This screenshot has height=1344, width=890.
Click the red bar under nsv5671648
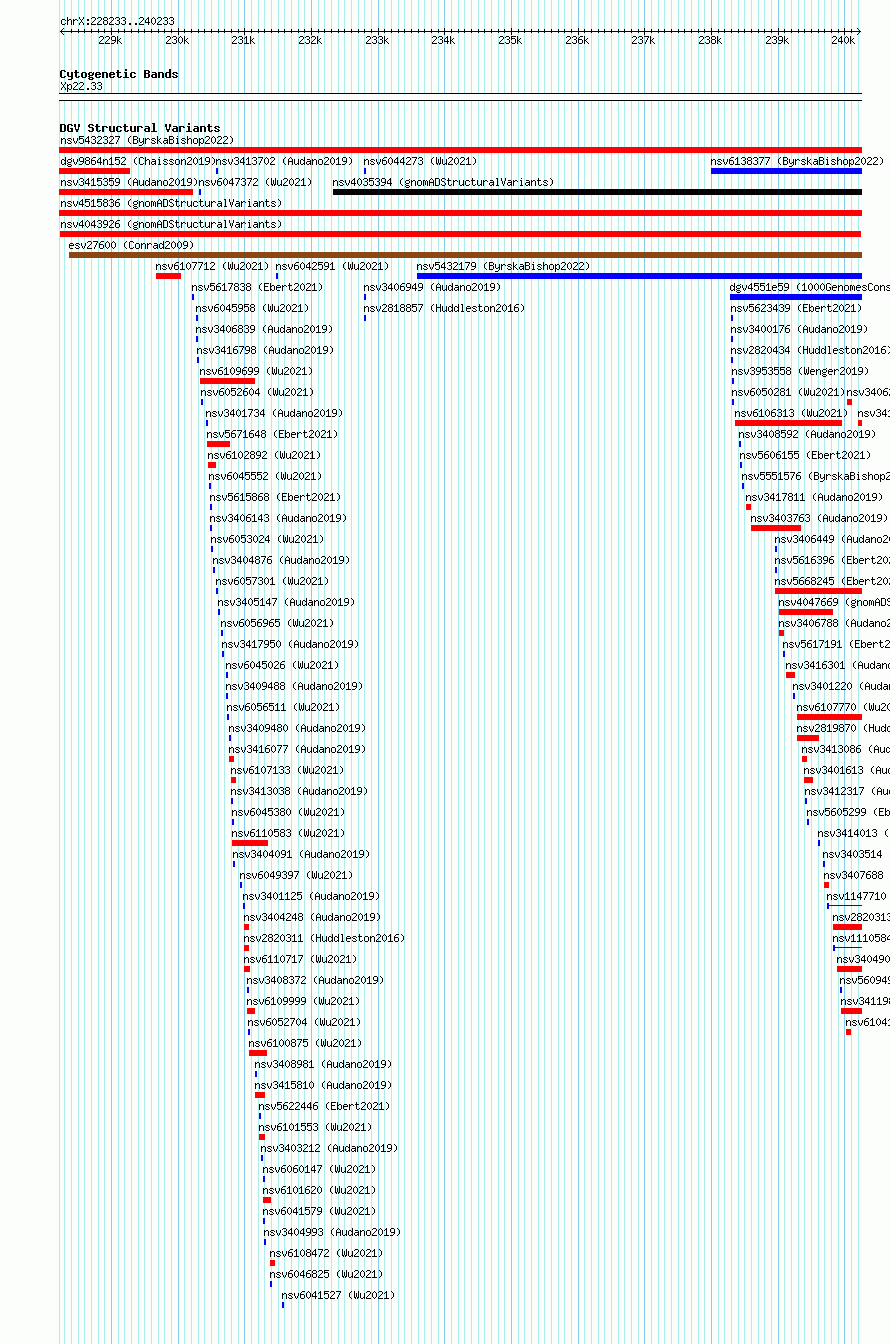(218, 444)
